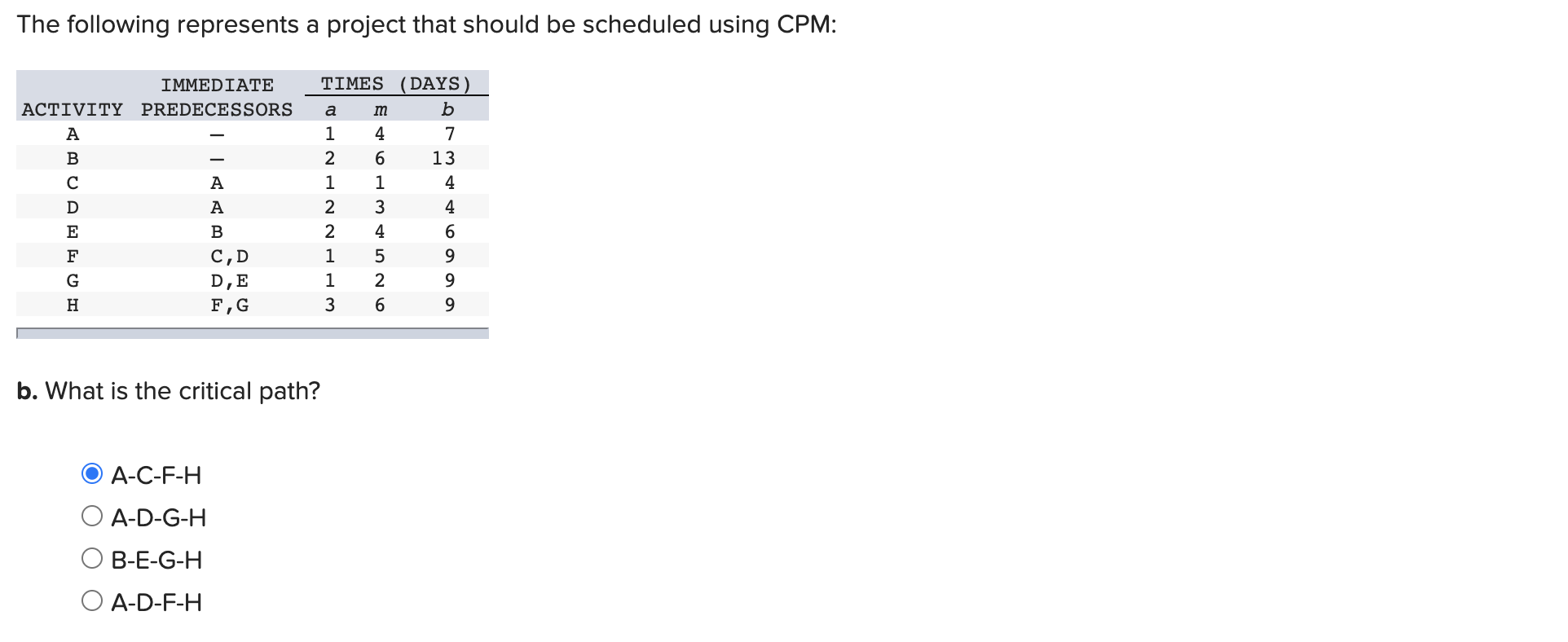Screen dimensions: 1568x642
Task: Click activity B's pessimistic time 13
Action: tap(444, 158)
